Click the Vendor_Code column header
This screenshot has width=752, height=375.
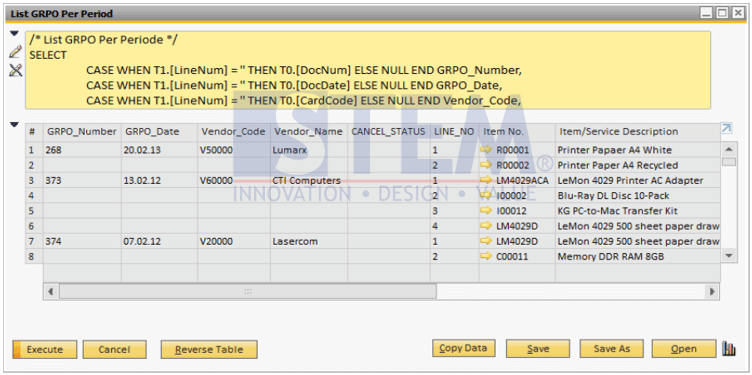[234, 131]
